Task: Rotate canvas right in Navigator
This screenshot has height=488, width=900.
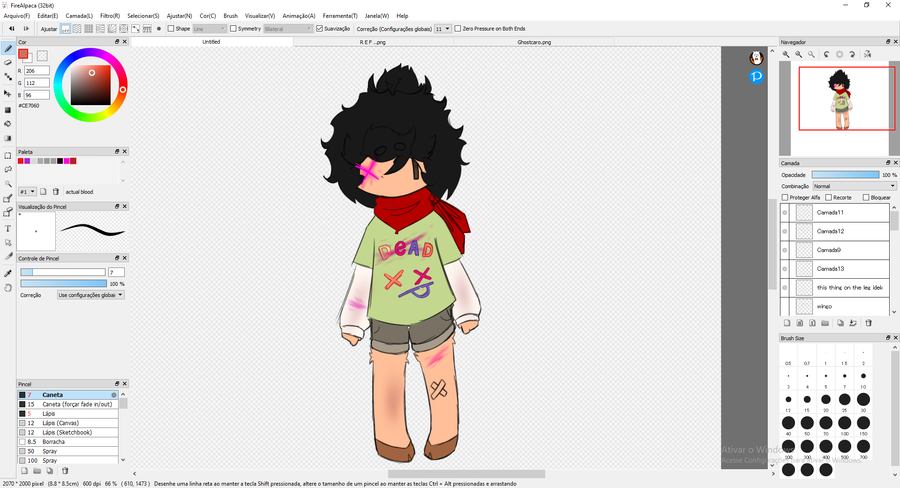Action: coord(852,54)
